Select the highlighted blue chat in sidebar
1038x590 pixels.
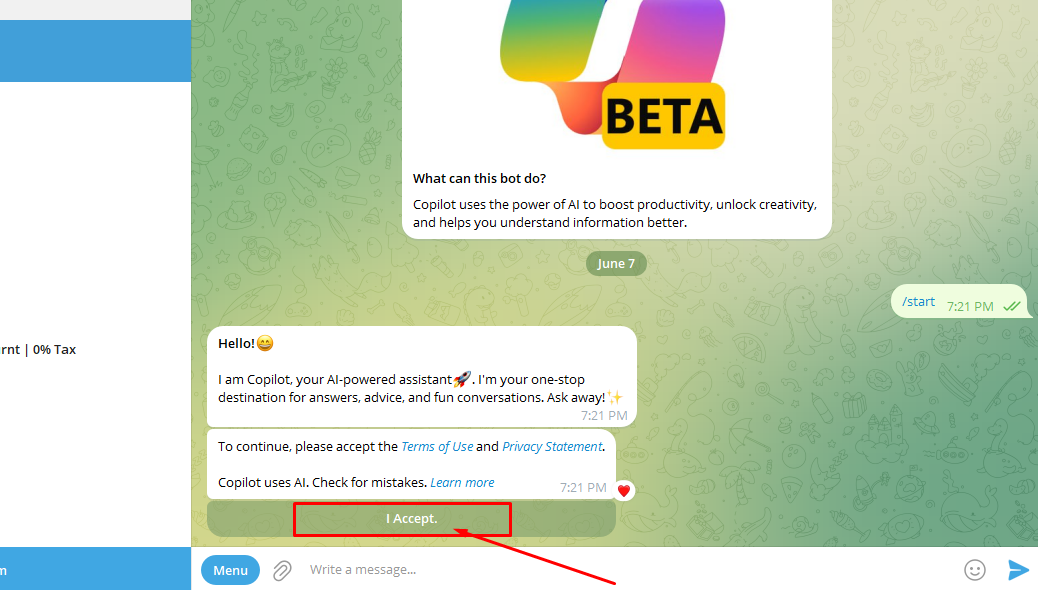pyautogui.click(x=95, y=50)
